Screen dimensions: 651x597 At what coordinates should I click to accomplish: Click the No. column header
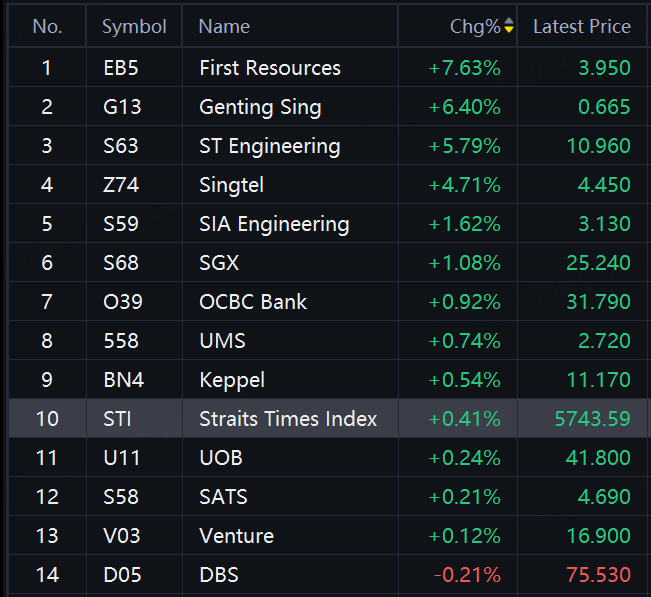47,27
